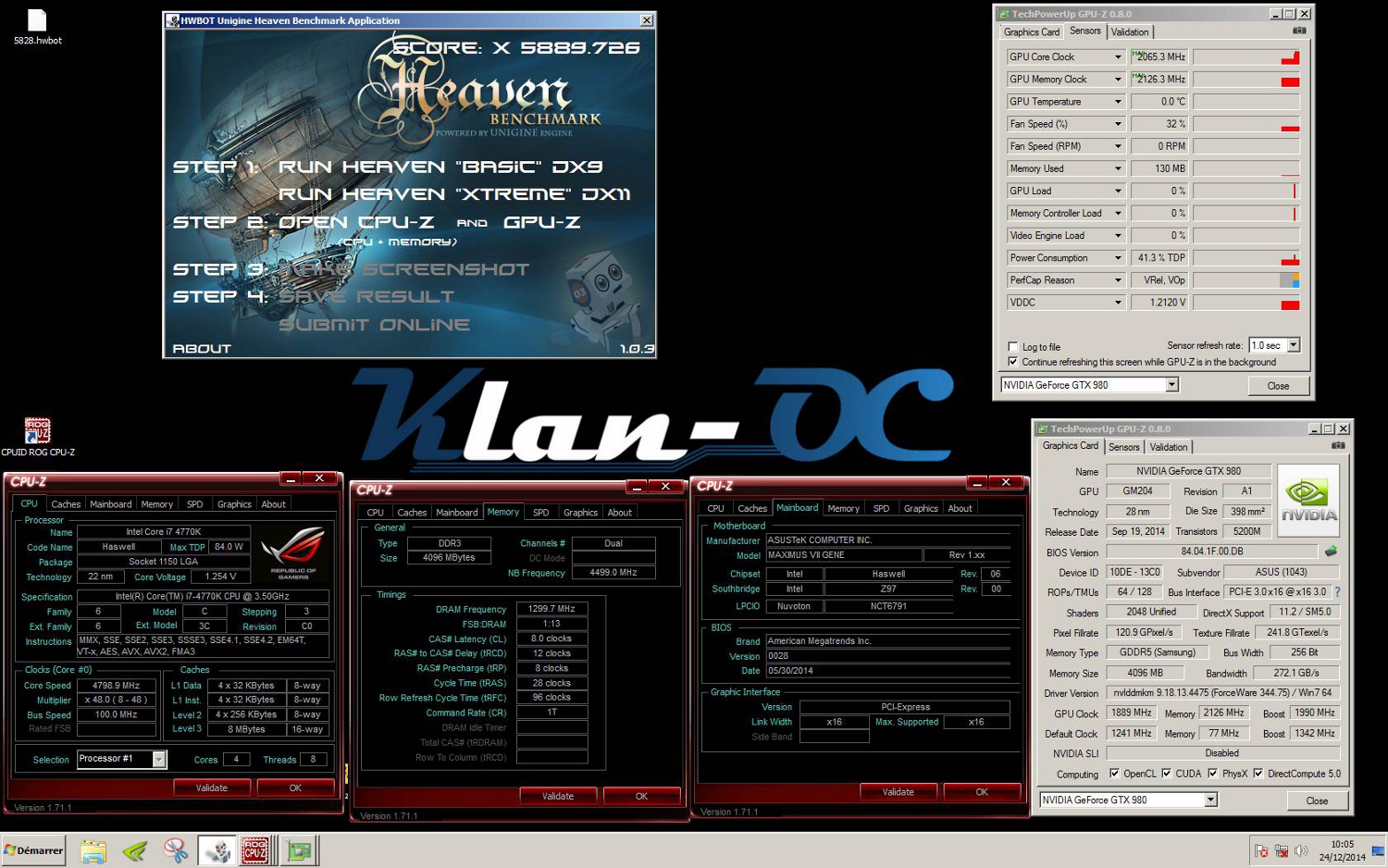1388x868 pixels.
Task: Switch to Graphics Card tab in Sensors window
Action: tap(1032, 32)
